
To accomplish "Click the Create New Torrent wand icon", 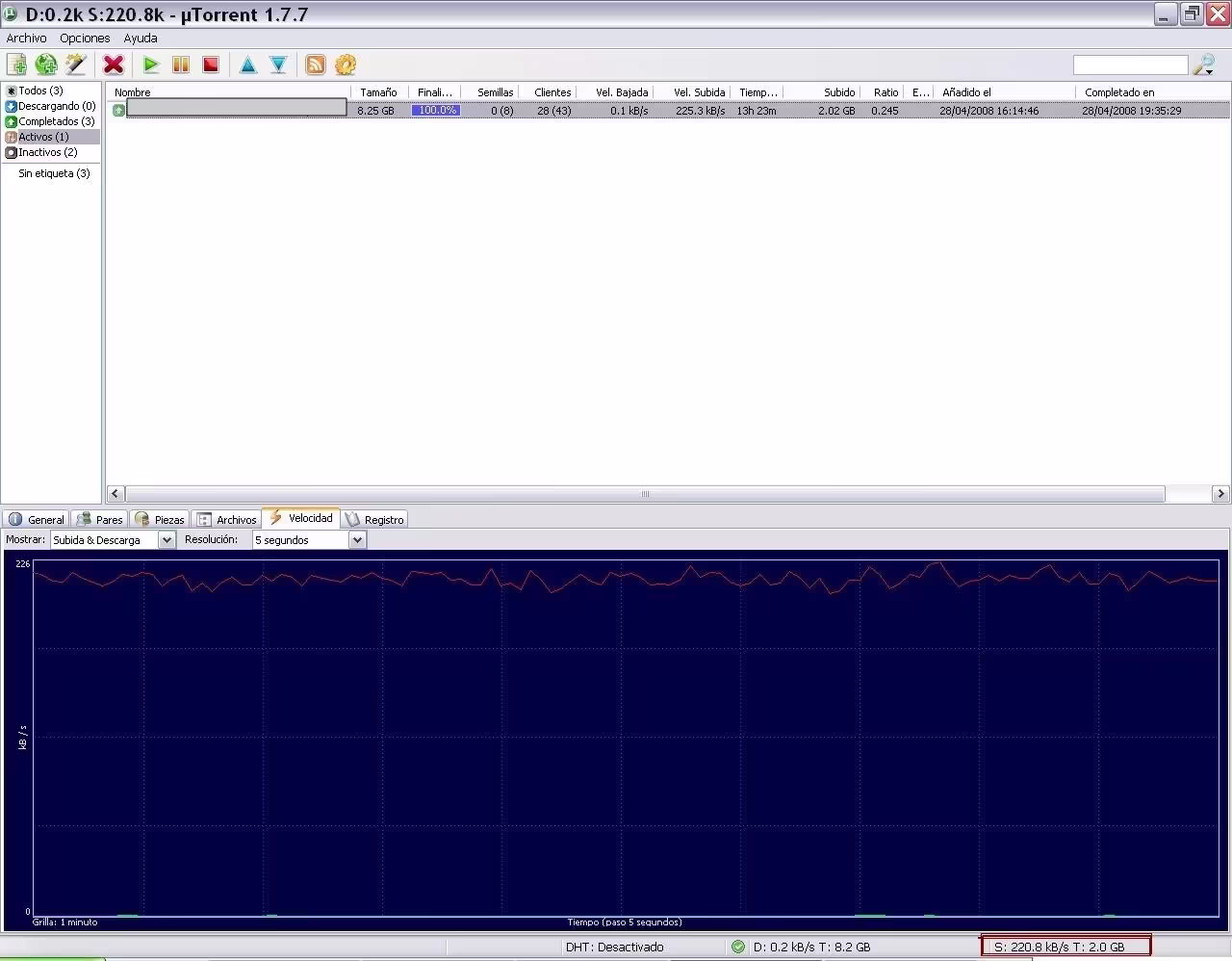I will pos(75,65).
